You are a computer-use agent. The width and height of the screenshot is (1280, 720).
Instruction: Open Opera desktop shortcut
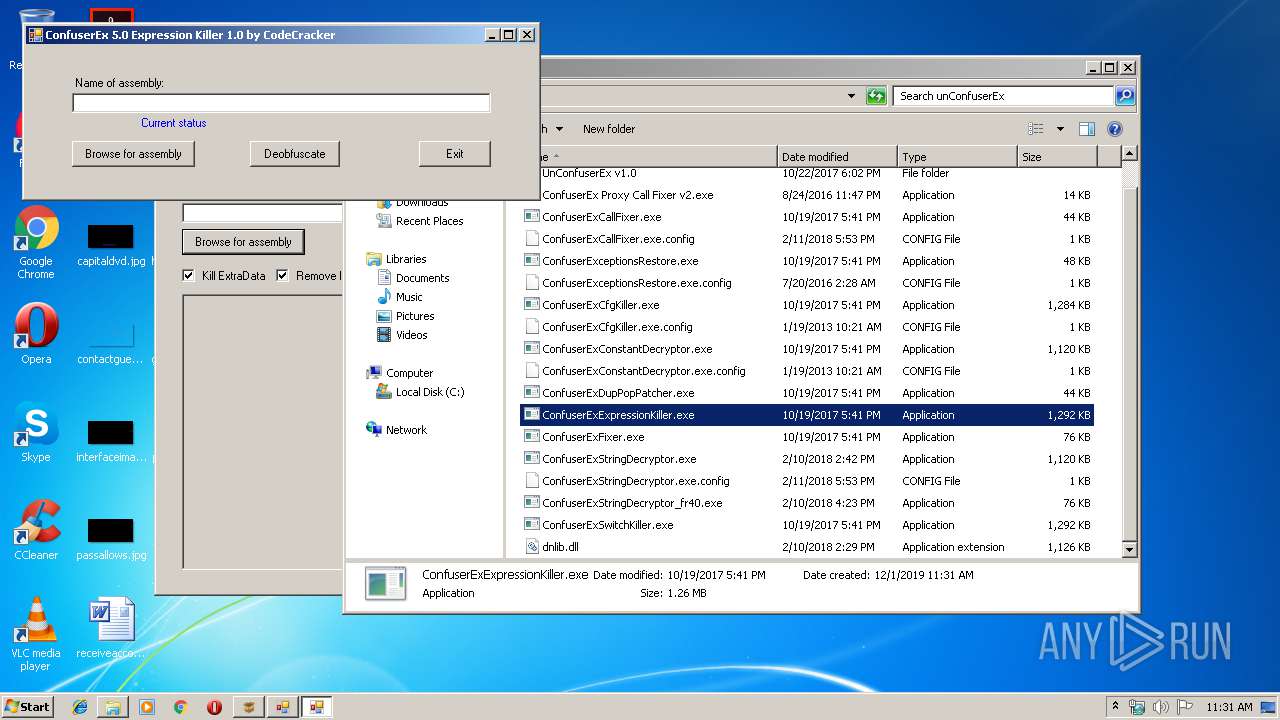tap(36, 334)
